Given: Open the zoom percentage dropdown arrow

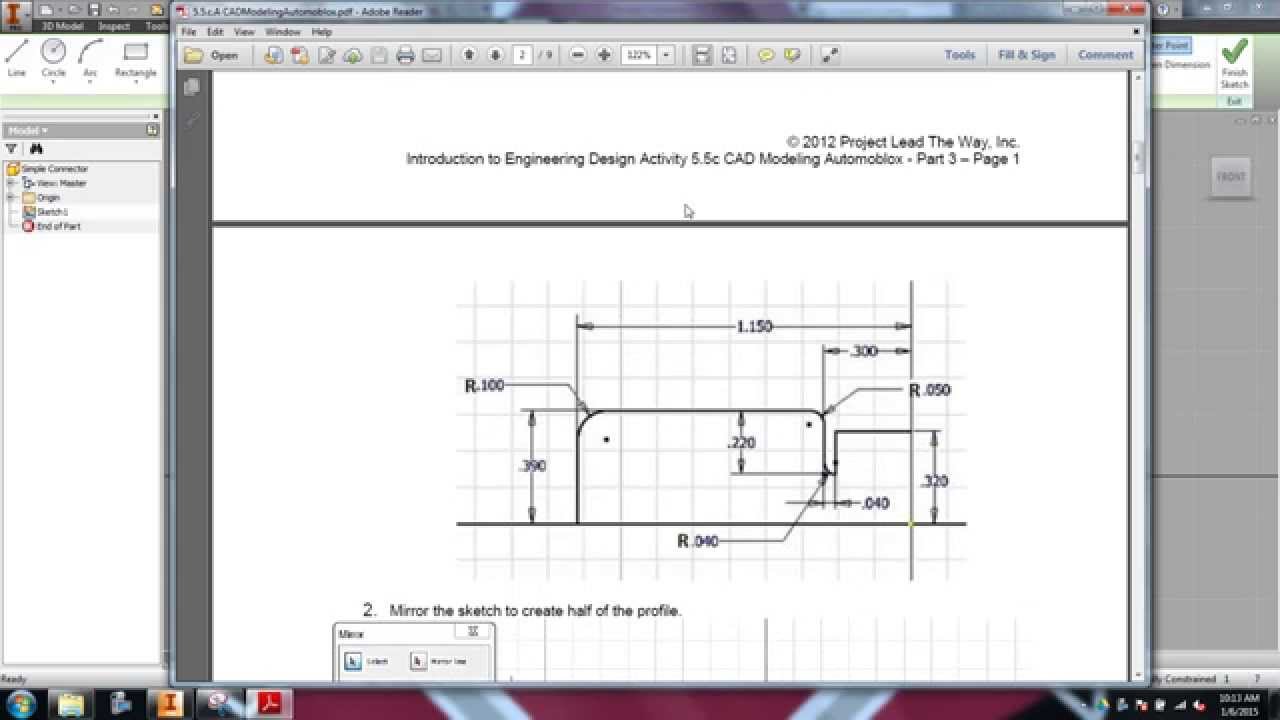Looking at the screenshot, I should point(666,55).
